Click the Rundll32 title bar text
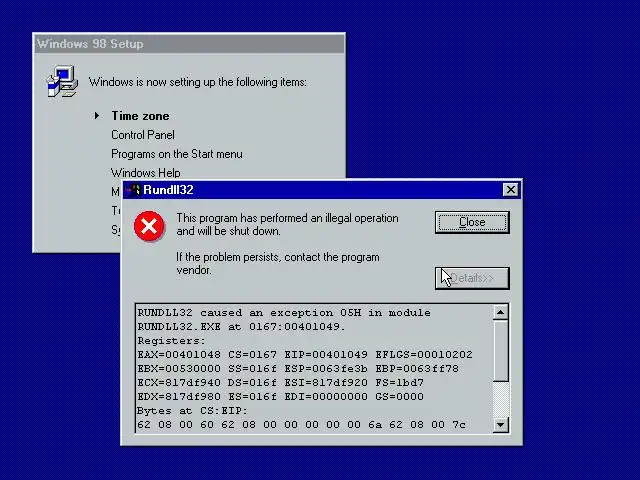The height and width of the screenshot is (480, 640). (168, 190)
